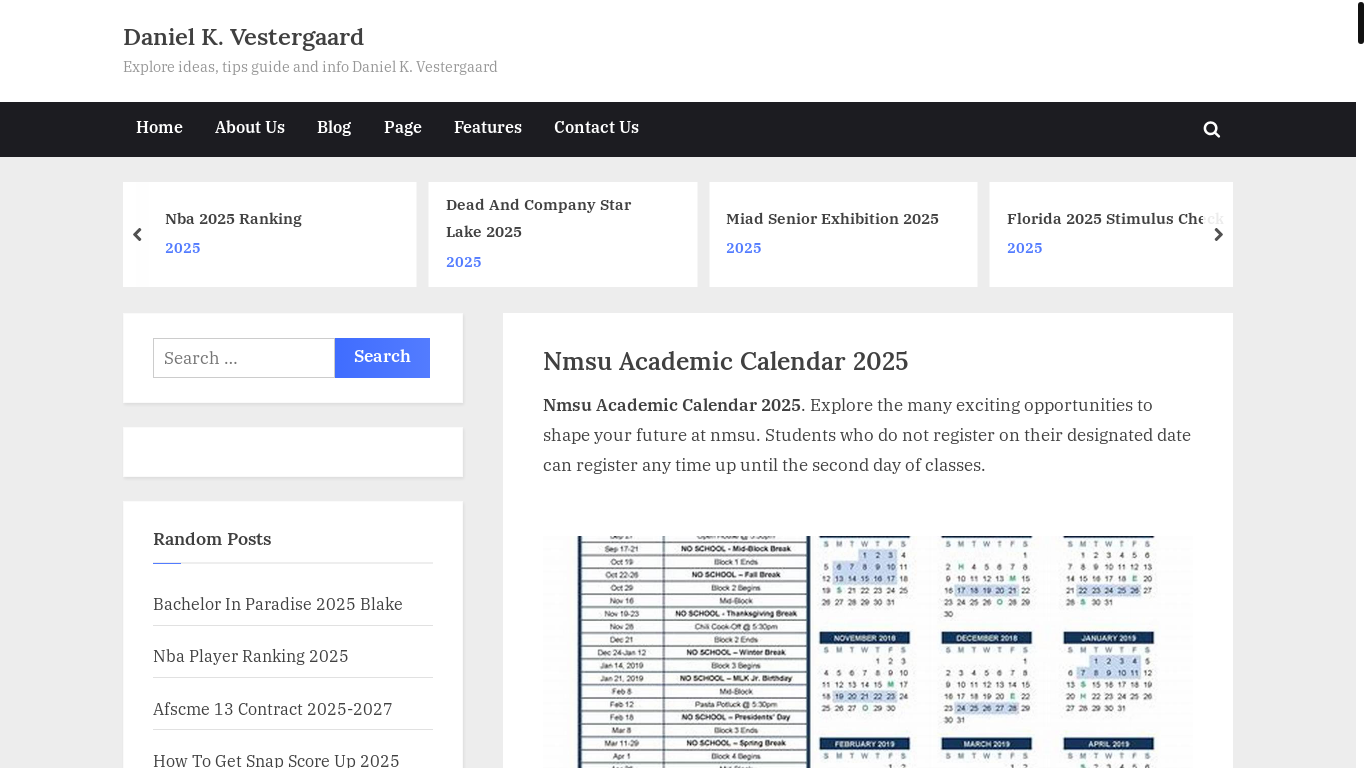Image resolution: width=1366 pixels, height=768 pixels.
Task: Click 2025 category under Dead And Company
Action: [464, 262]
